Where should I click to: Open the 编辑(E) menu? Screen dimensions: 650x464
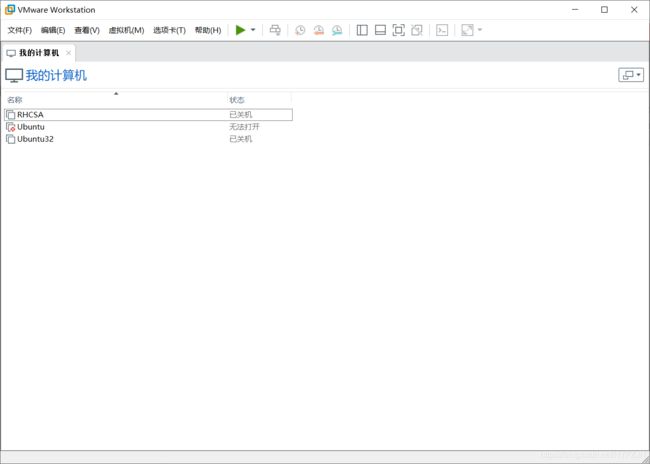[x=53, y=30]
